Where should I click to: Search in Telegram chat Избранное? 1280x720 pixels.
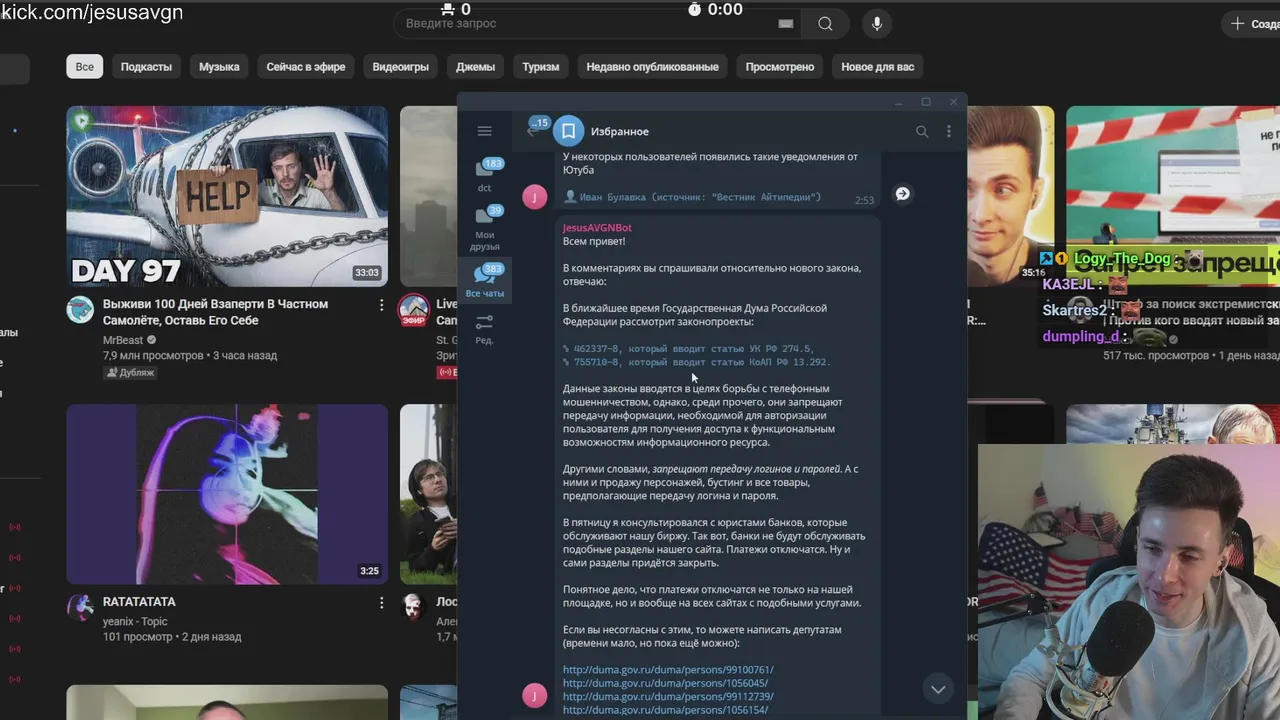(922, 131)
